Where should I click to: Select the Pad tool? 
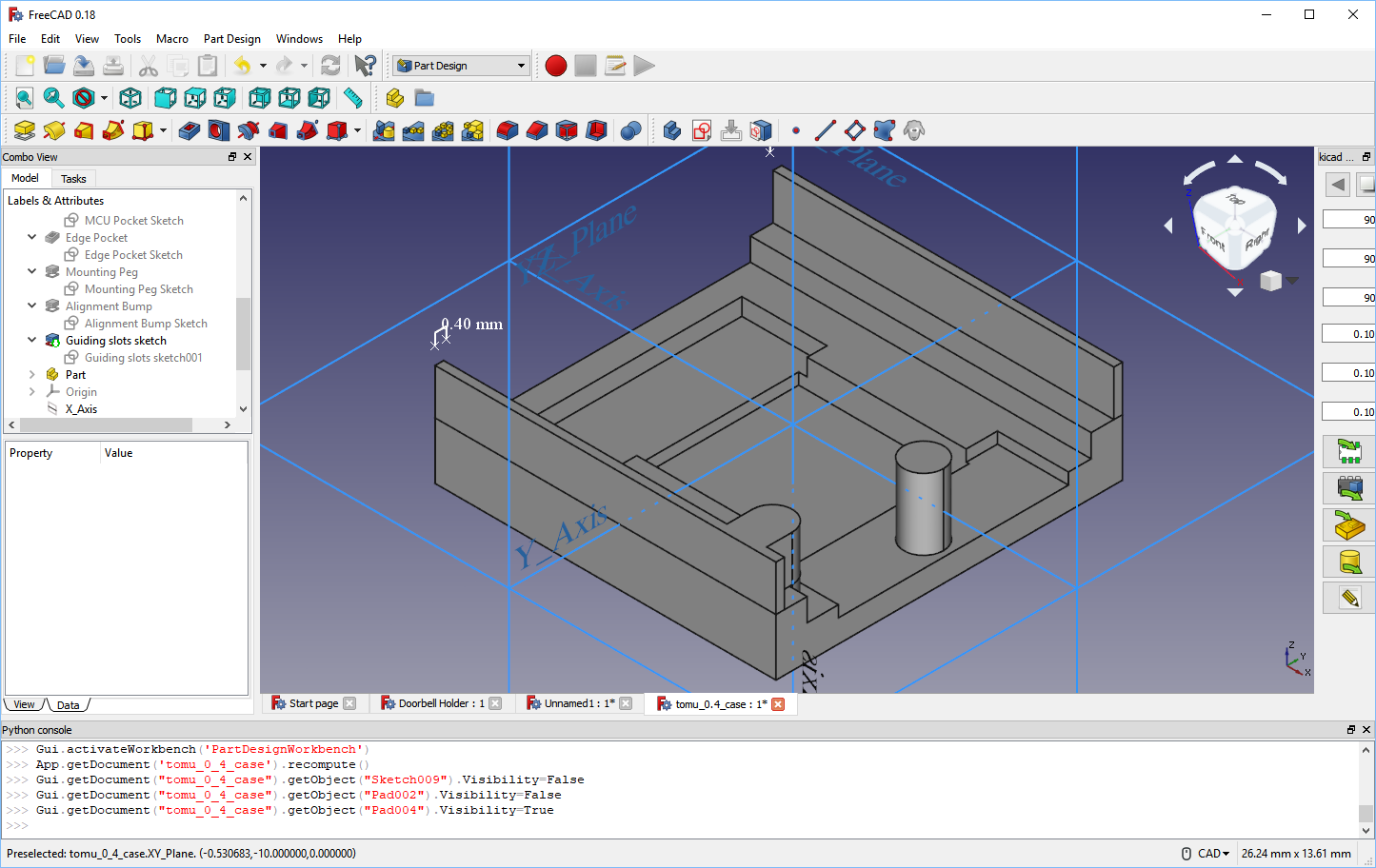click(23, 130)
